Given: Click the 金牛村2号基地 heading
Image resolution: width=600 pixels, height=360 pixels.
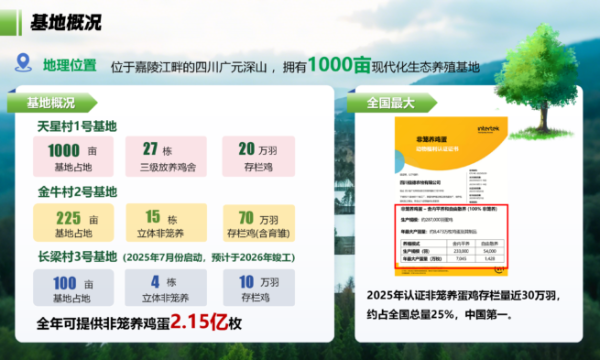Looking at the screenshot, I should click(77, 192).
